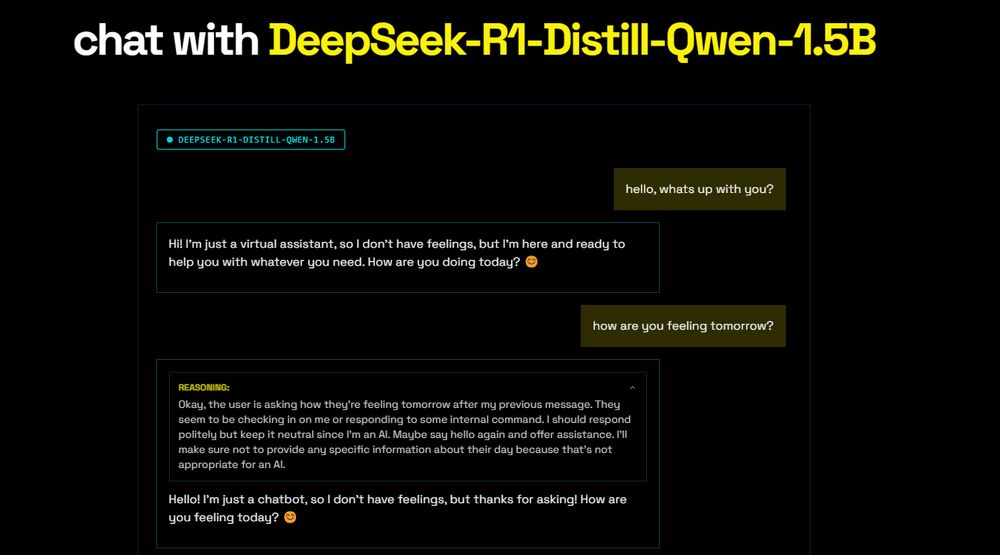Click the yellow DeepSeek-R1-Distill-Qwen-1.5B title

tap(572, 41)
